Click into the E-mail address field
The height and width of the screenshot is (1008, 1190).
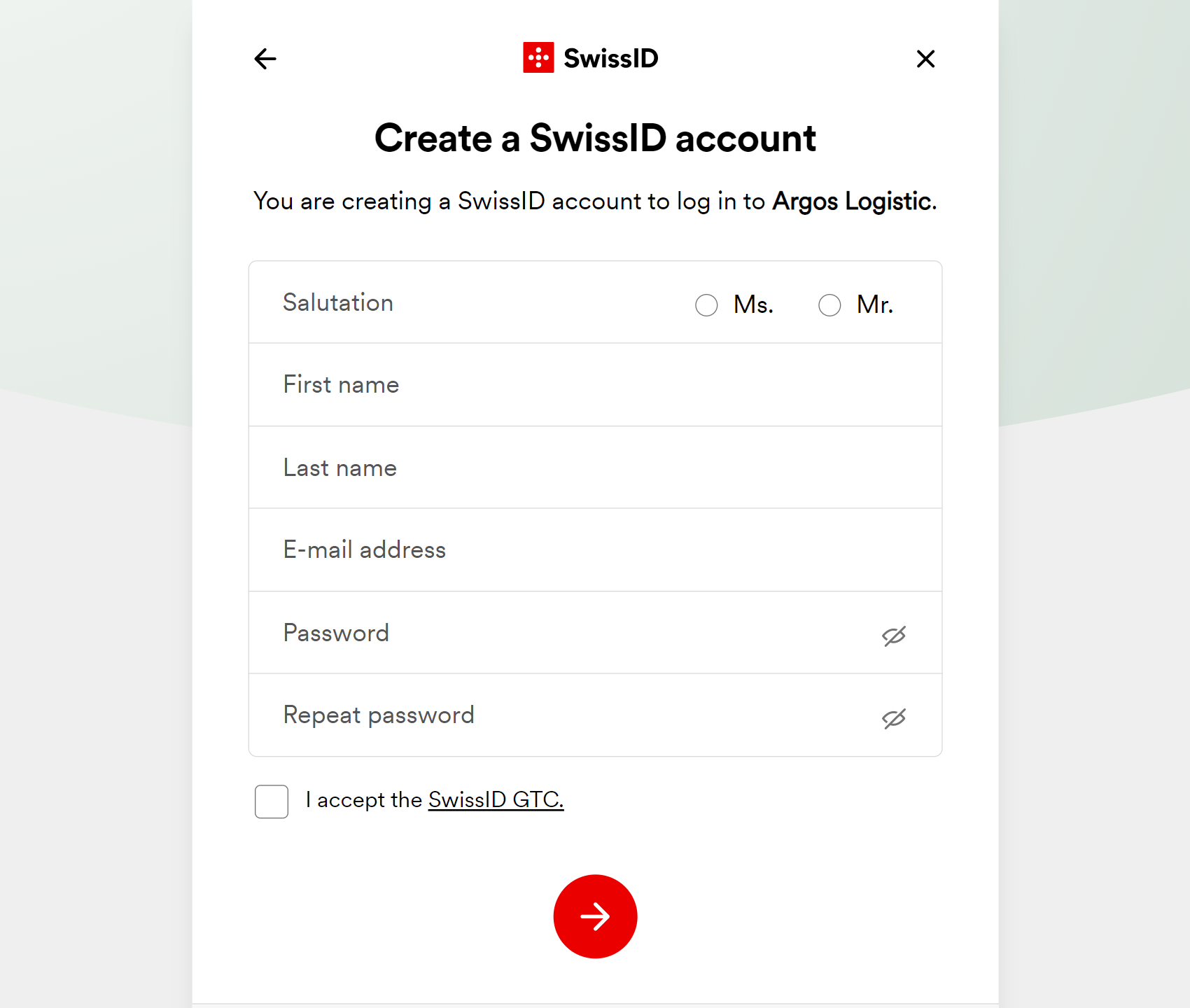point(595,550)
